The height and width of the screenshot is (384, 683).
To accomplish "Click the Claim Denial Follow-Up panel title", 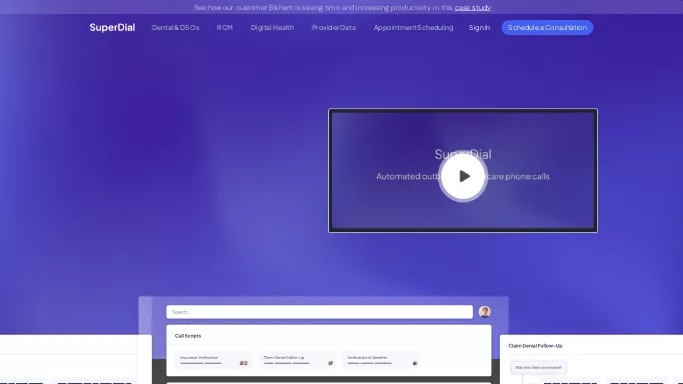I will coord(535,346).
